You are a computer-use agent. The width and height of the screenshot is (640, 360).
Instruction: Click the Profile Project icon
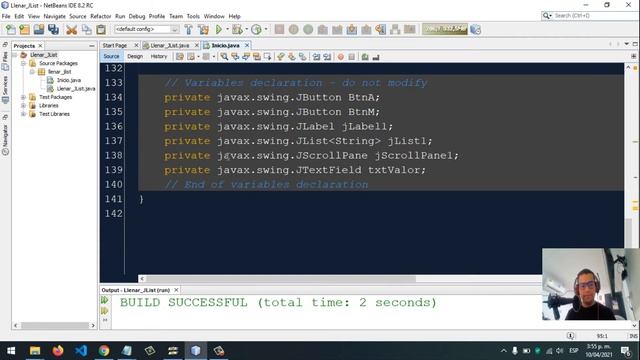(x=256, y=29)
